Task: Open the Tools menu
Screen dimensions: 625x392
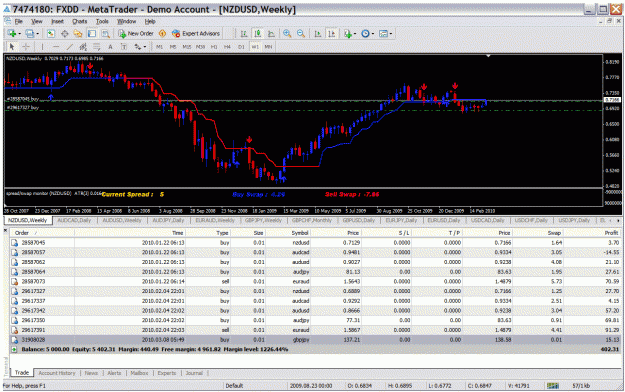Action: click(x=102, y=22)
